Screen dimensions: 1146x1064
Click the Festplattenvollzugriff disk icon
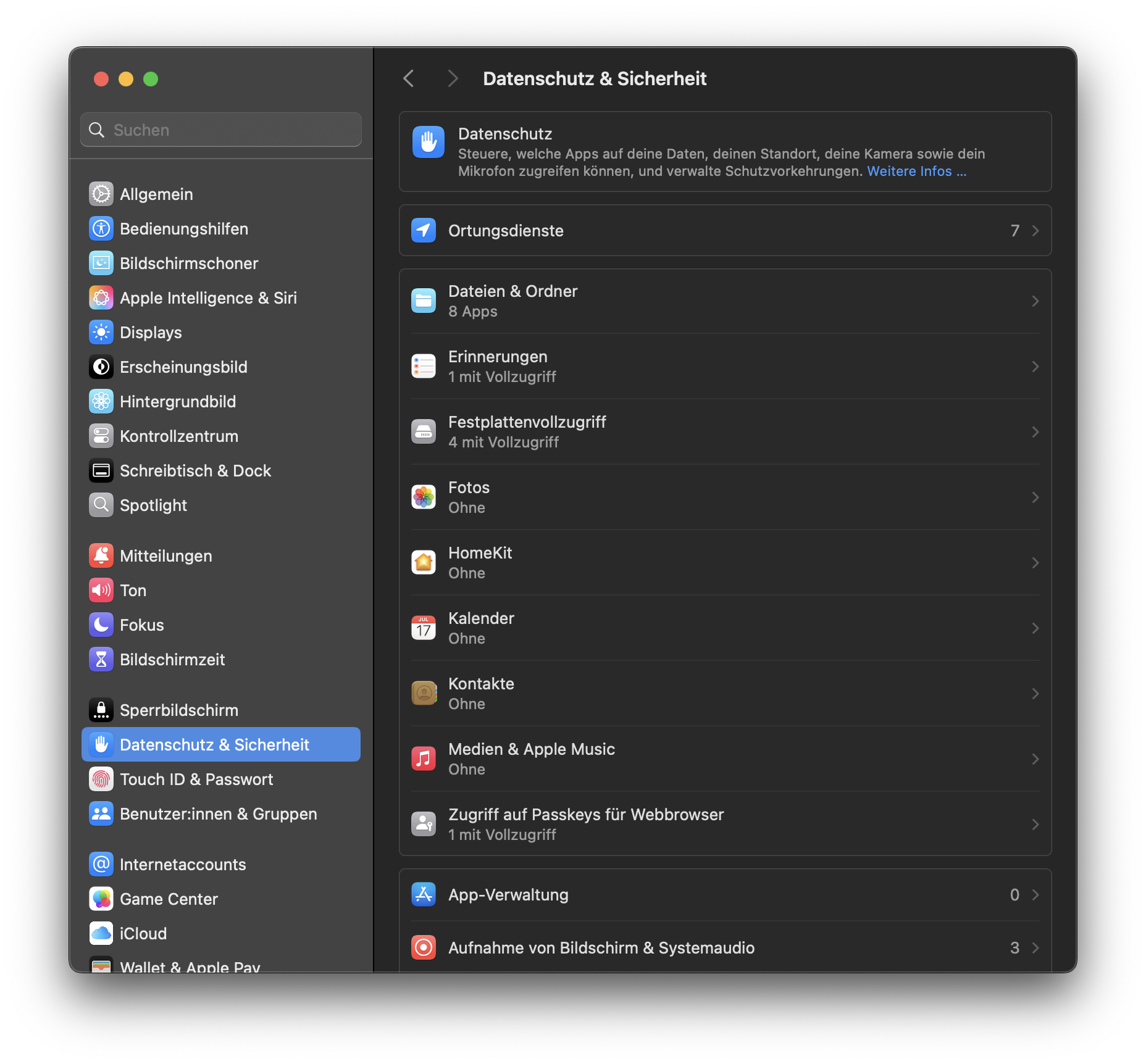click(x=424, y=431)
